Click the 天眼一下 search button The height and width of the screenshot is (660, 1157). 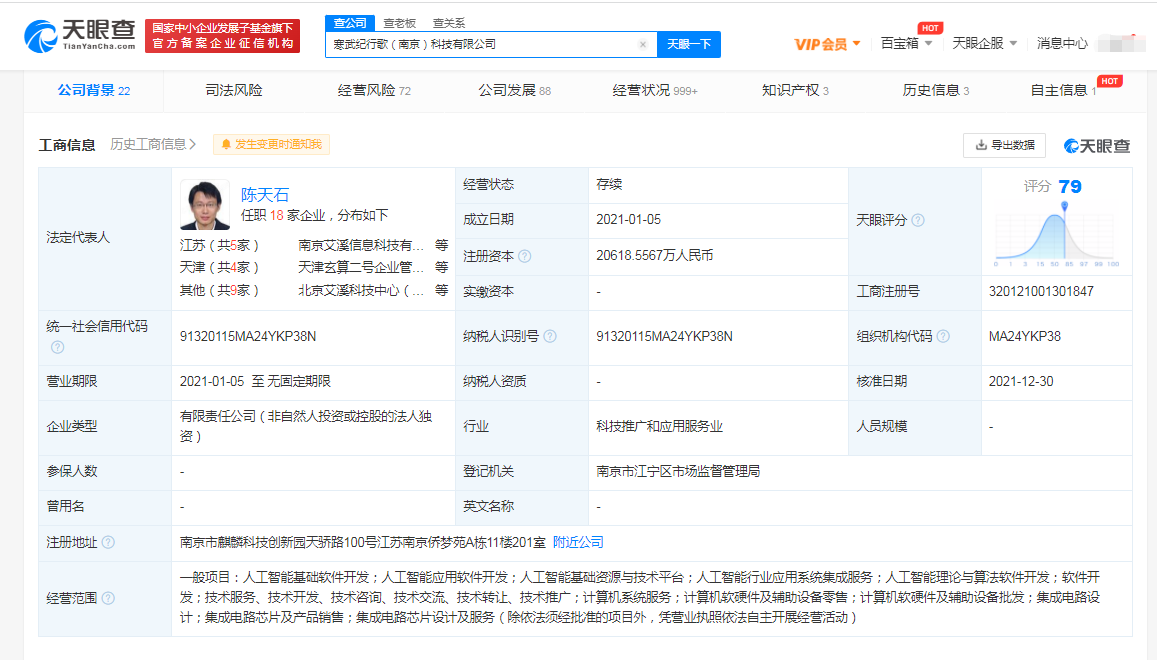tap(688, 44)
